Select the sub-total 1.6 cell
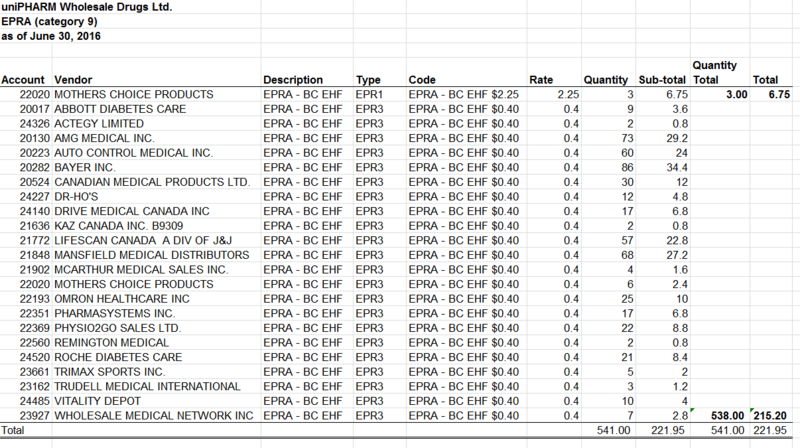800x448 pixels. (680, 270)
